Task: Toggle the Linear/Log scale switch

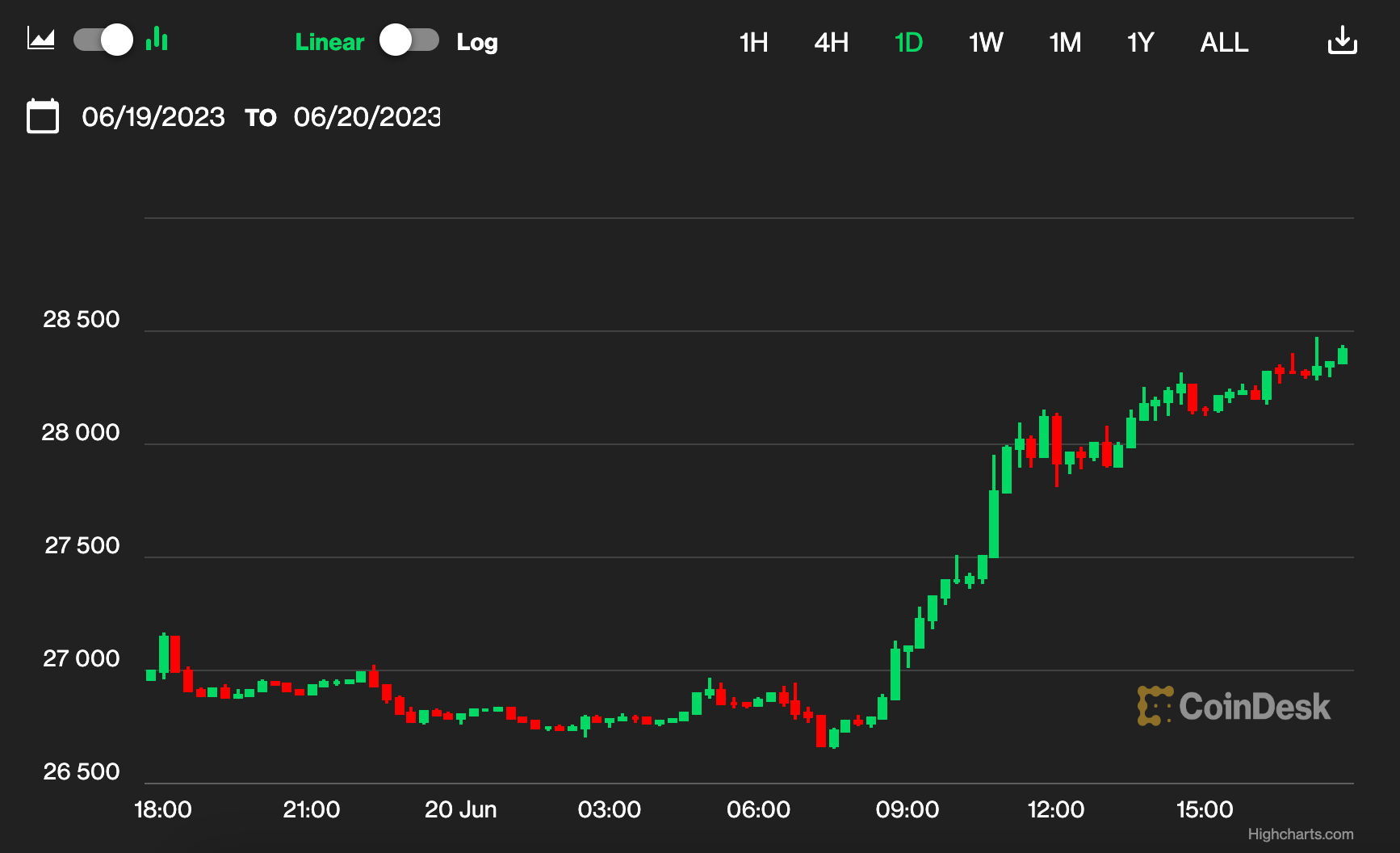Action: coord(409,40)
